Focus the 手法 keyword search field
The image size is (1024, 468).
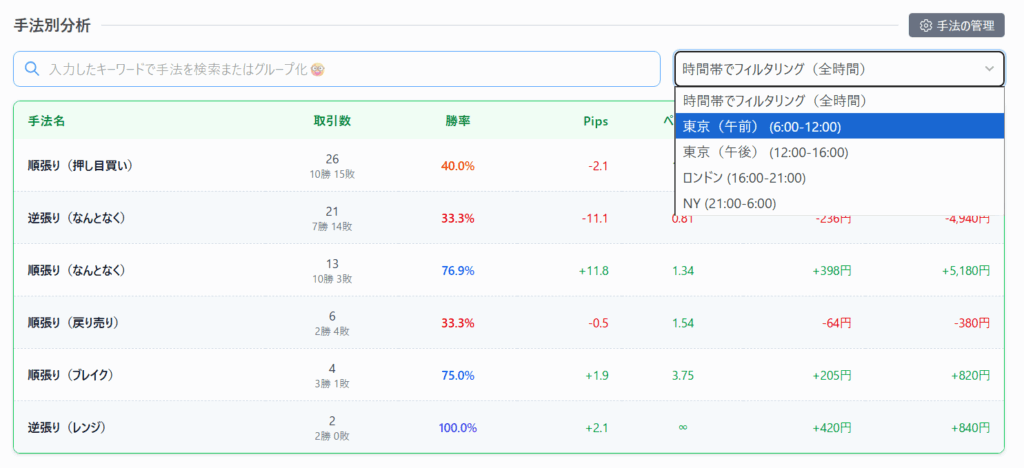[x=340, y=69]
